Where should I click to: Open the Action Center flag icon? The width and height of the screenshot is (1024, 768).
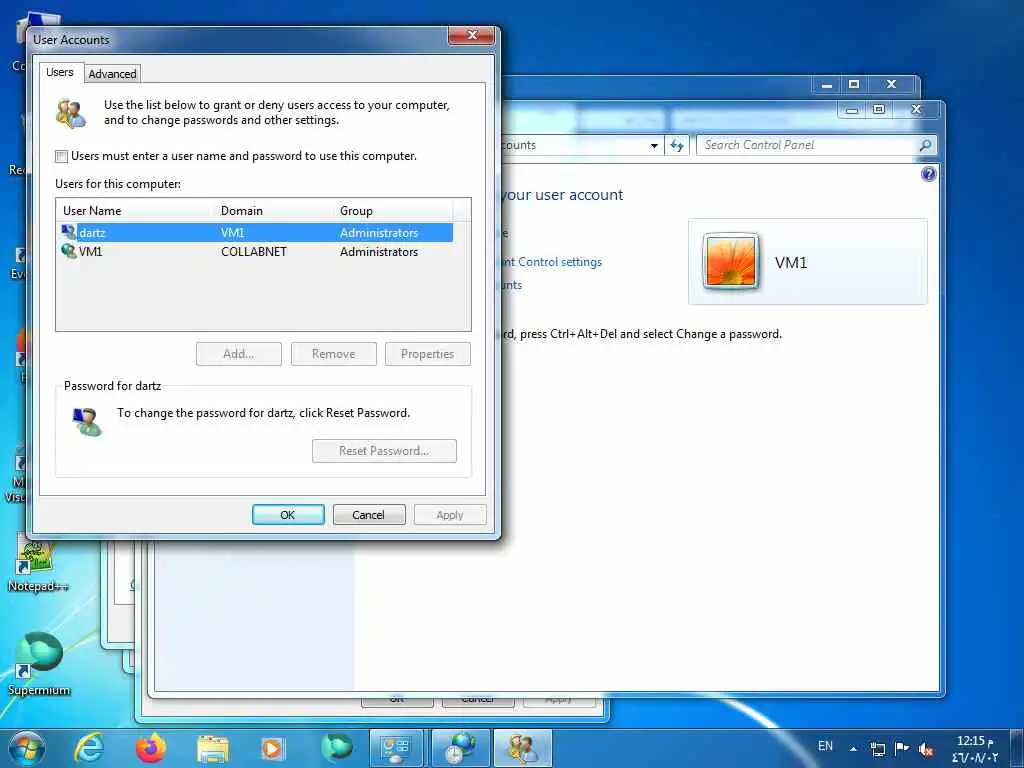(902, 748)
